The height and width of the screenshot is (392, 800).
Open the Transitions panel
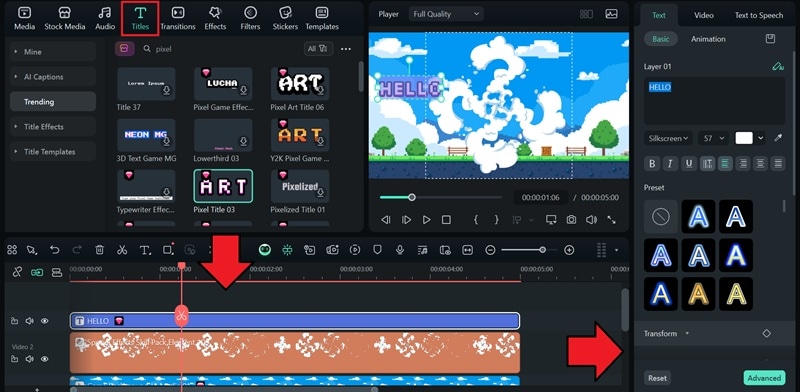coord(178,19)
